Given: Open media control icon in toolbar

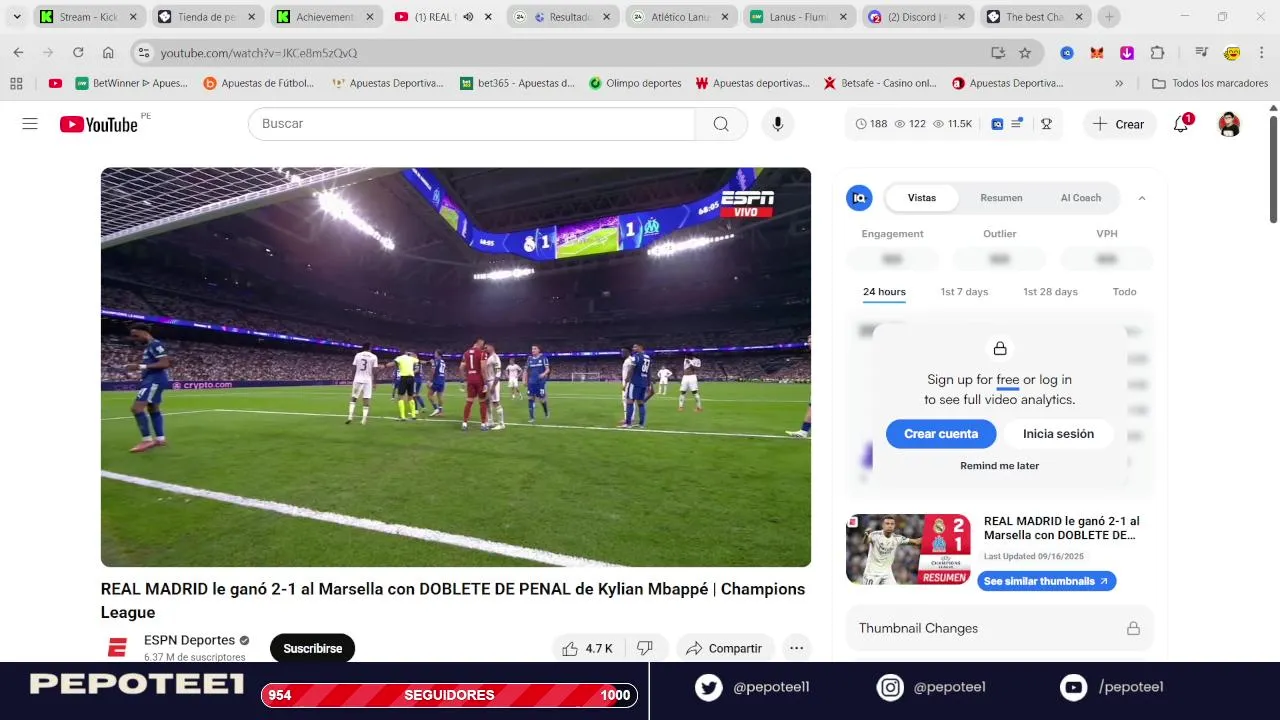Looking at the screenshot, I should (x=1202, y=53).
